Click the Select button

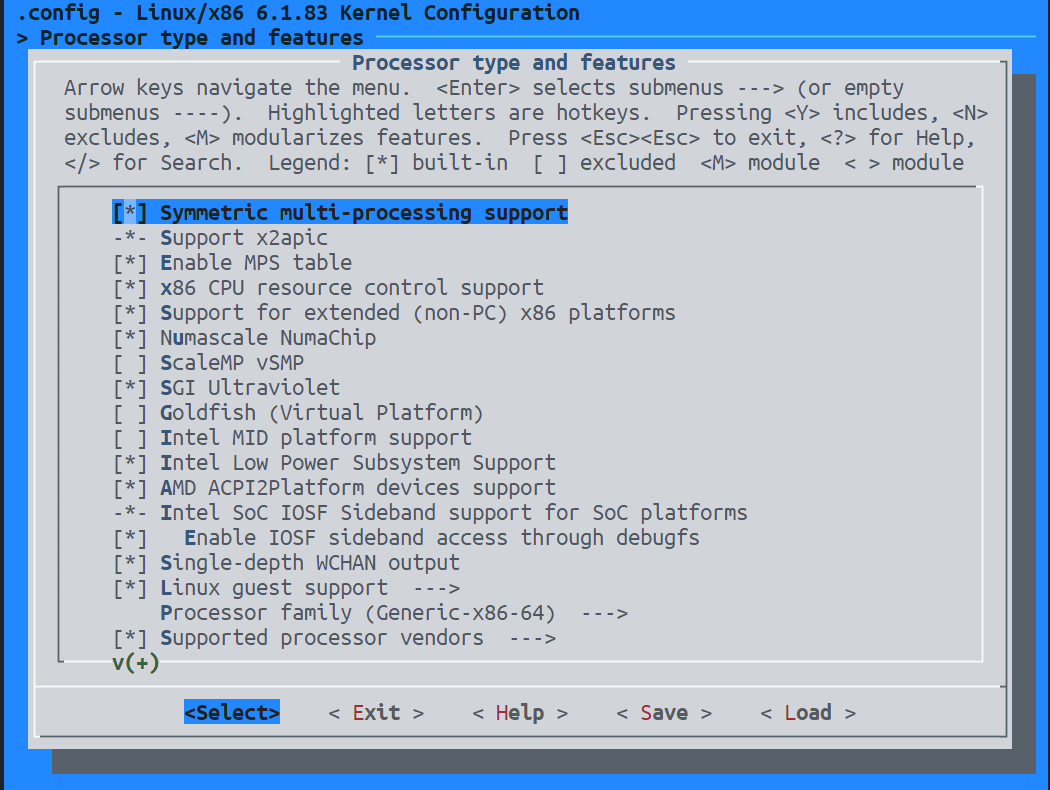click(232, 713)
